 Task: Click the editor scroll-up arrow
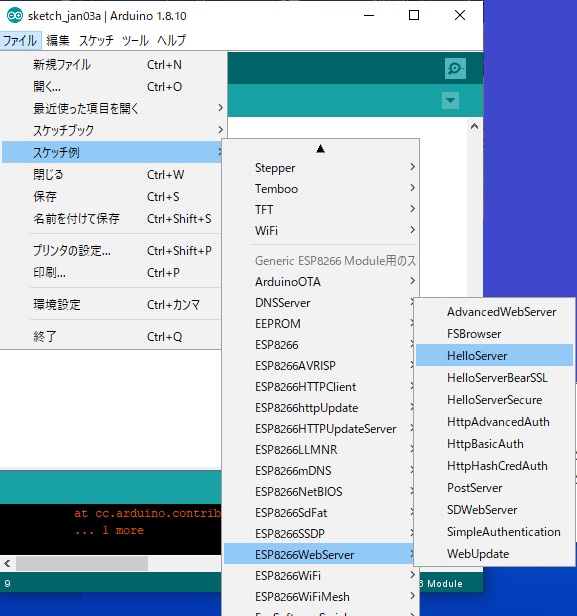[474, 126]
